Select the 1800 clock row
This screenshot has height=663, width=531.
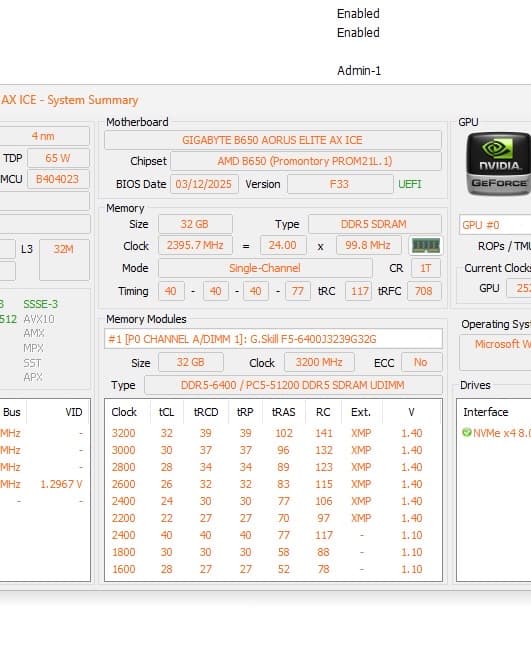pos(273,552)
